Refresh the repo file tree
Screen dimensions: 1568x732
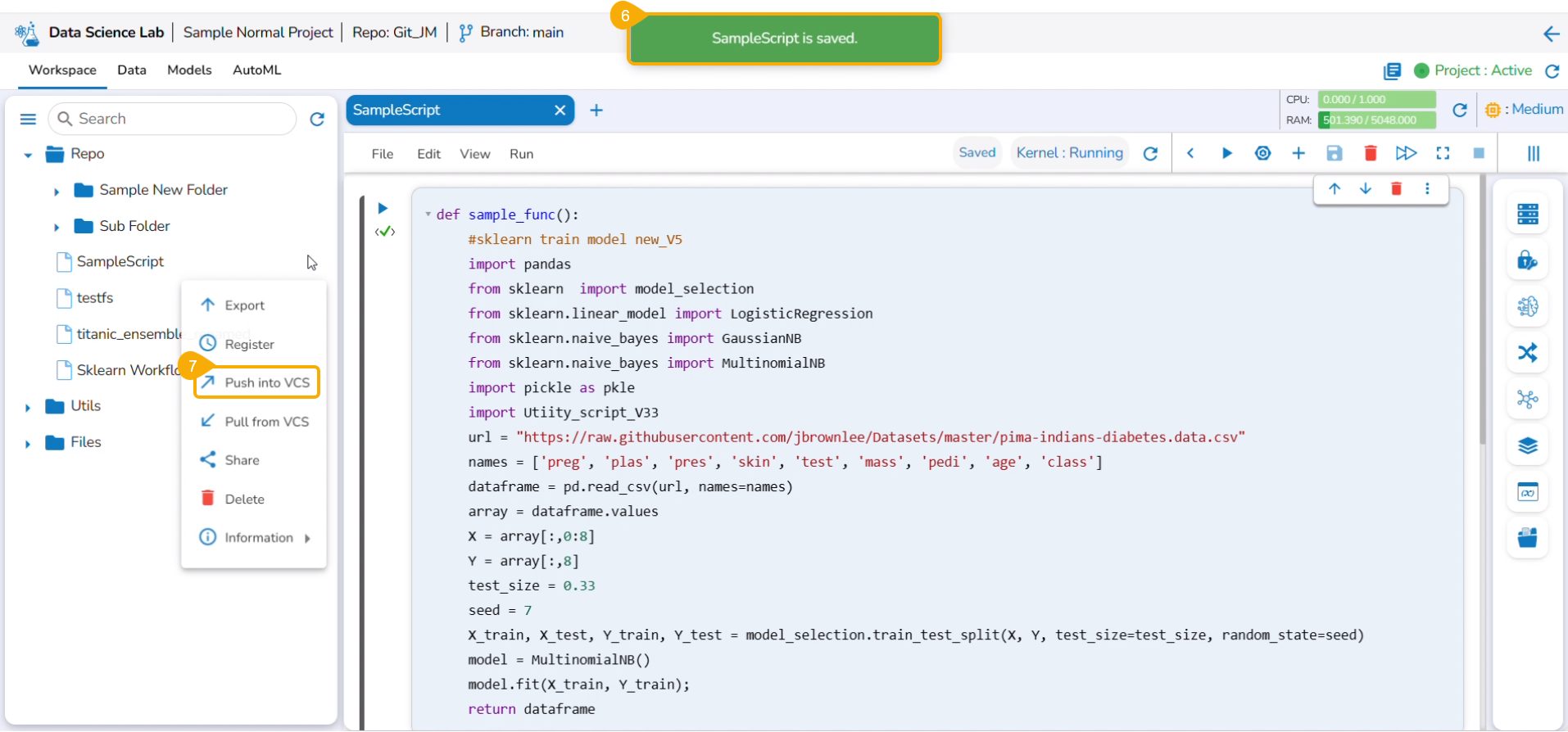click(317, 120)
